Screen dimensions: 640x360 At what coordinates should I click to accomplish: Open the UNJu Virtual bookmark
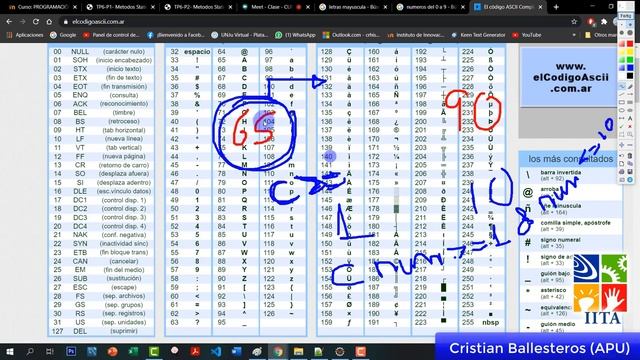tap(239, 35)
